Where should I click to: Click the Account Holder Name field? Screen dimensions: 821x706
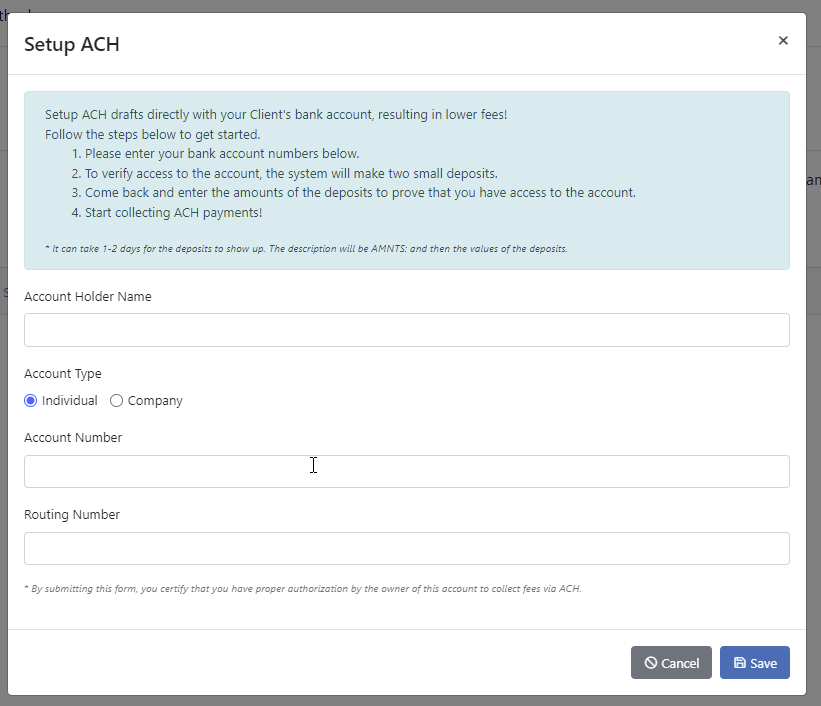406,330
